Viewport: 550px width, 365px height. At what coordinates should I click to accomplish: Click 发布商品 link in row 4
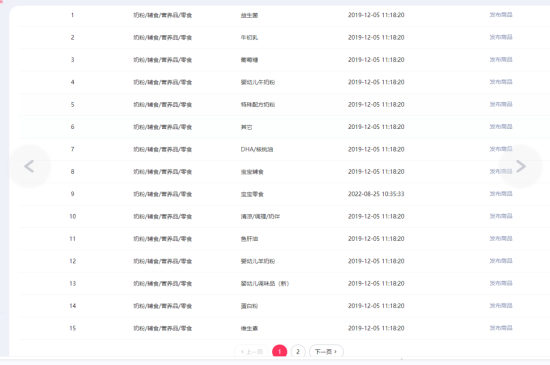click(x=501, y=82)
